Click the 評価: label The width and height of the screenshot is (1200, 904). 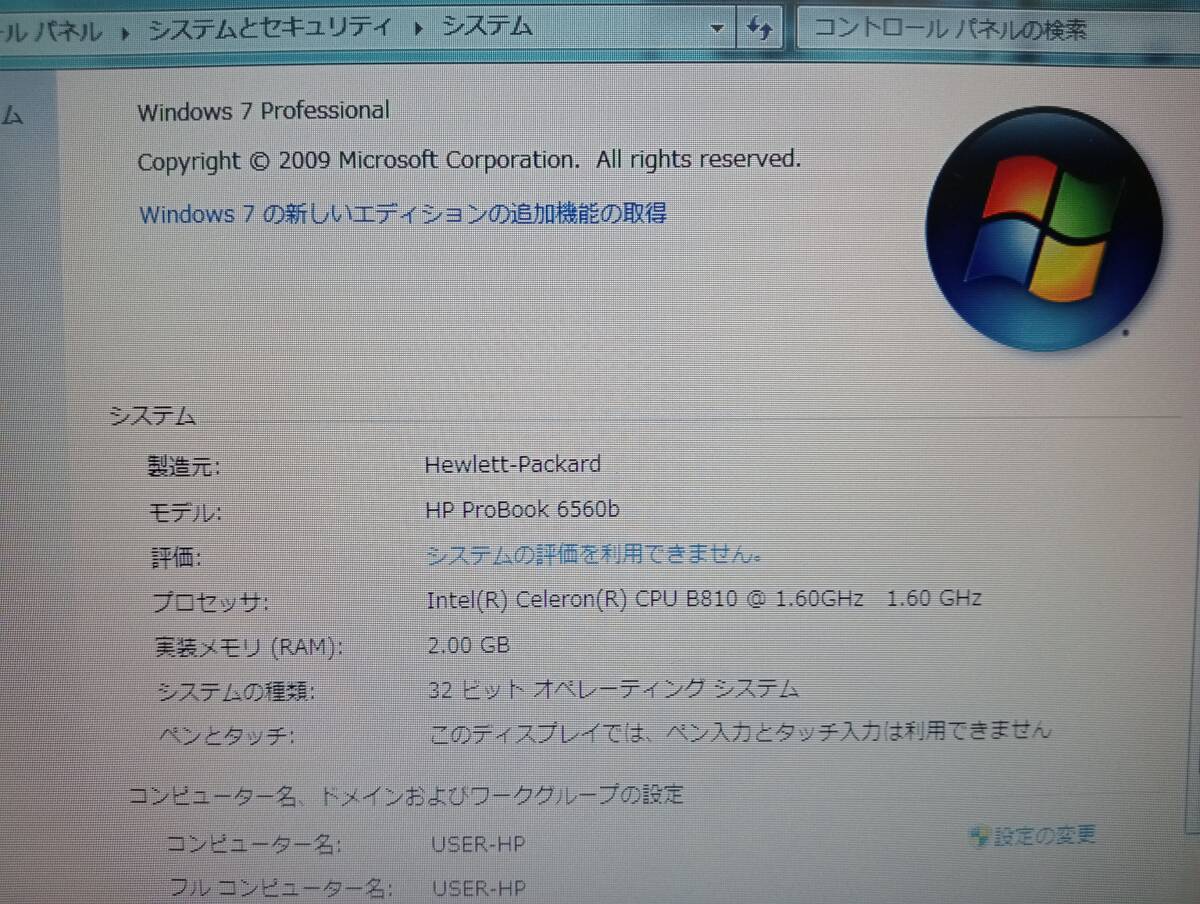176,558
